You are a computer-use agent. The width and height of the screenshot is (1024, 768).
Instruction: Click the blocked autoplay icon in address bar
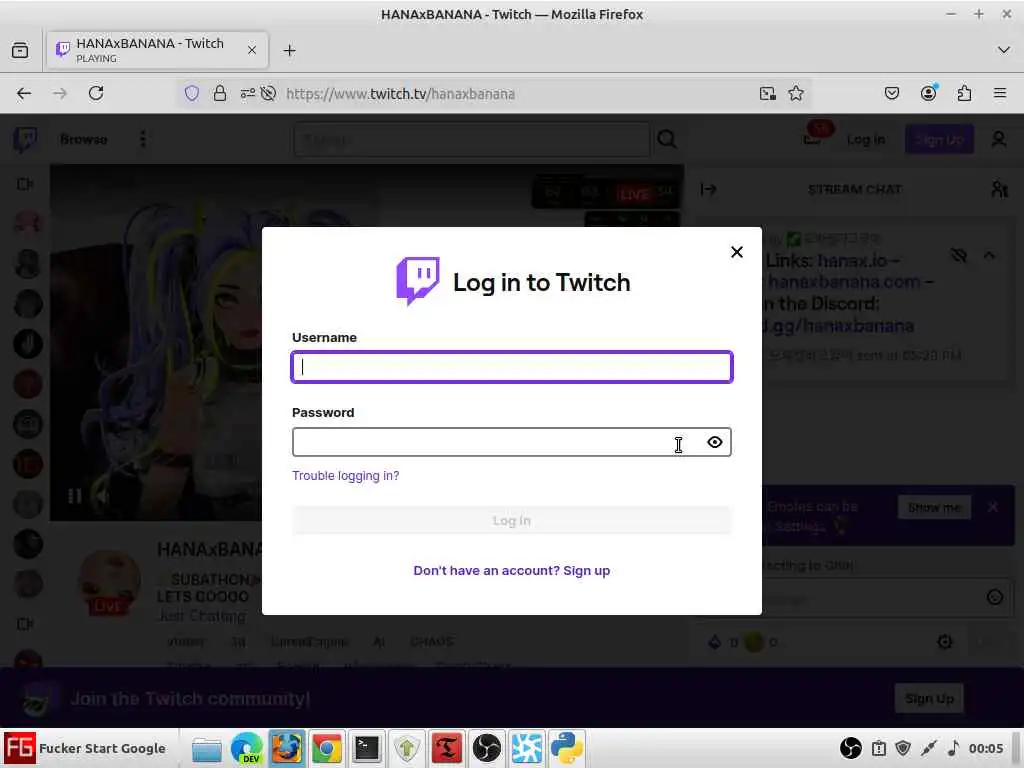point(268,93)
